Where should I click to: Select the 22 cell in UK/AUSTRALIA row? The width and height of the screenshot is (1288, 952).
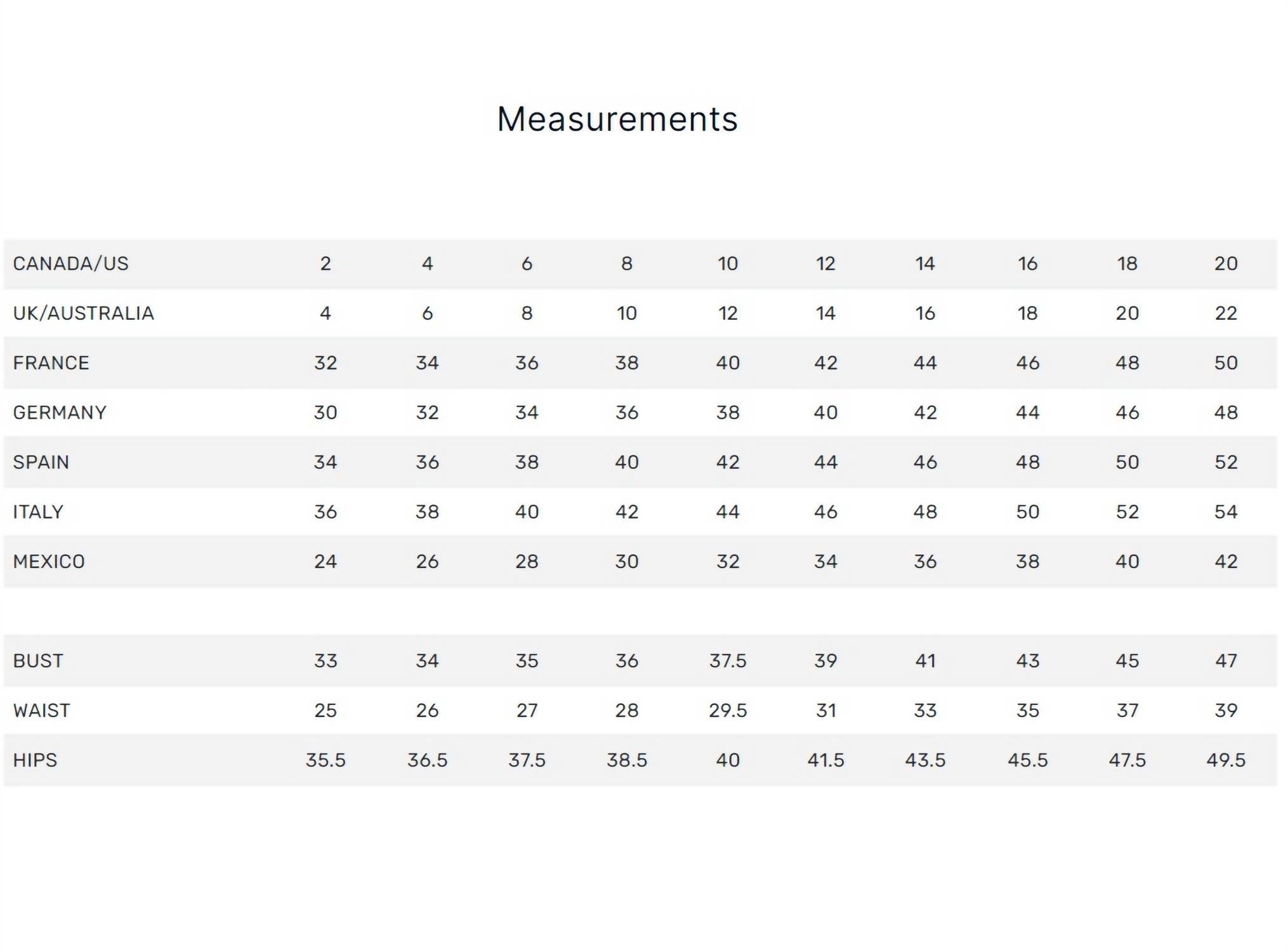pyautogui.click(x=1226, y=313)
